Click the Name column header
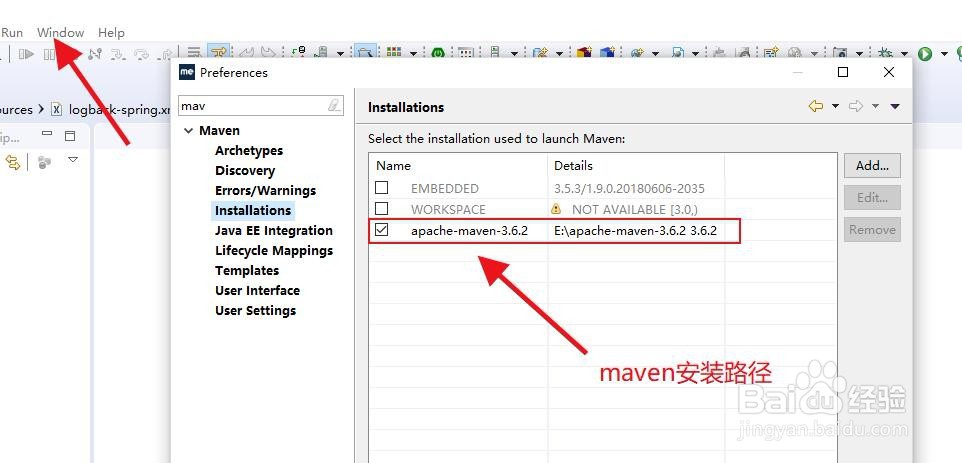Image resolution: width=962 pixels, height=463 pixels. 458,166
